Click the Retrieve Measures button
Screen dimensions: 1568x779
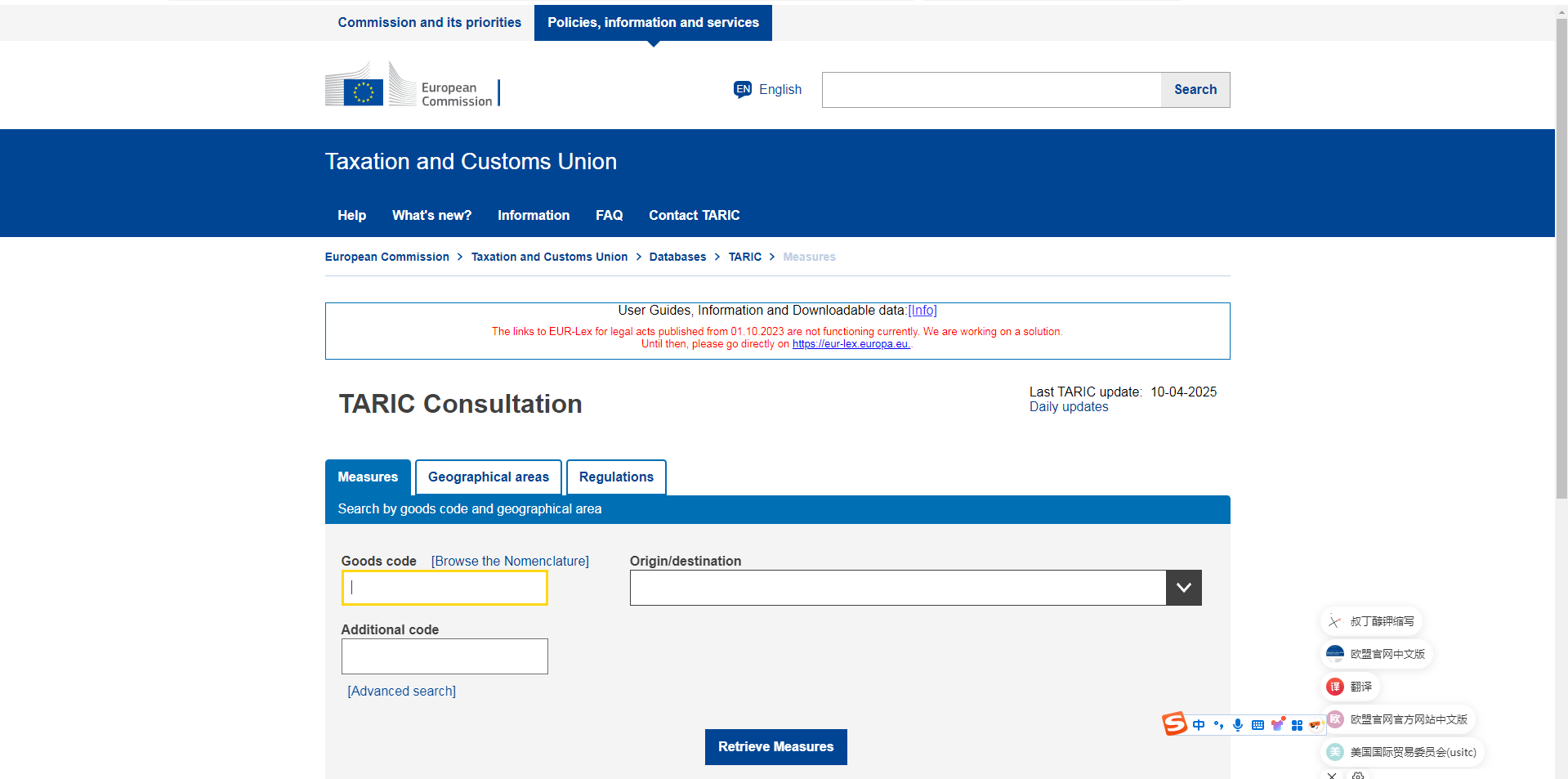[x=775, y=746]
